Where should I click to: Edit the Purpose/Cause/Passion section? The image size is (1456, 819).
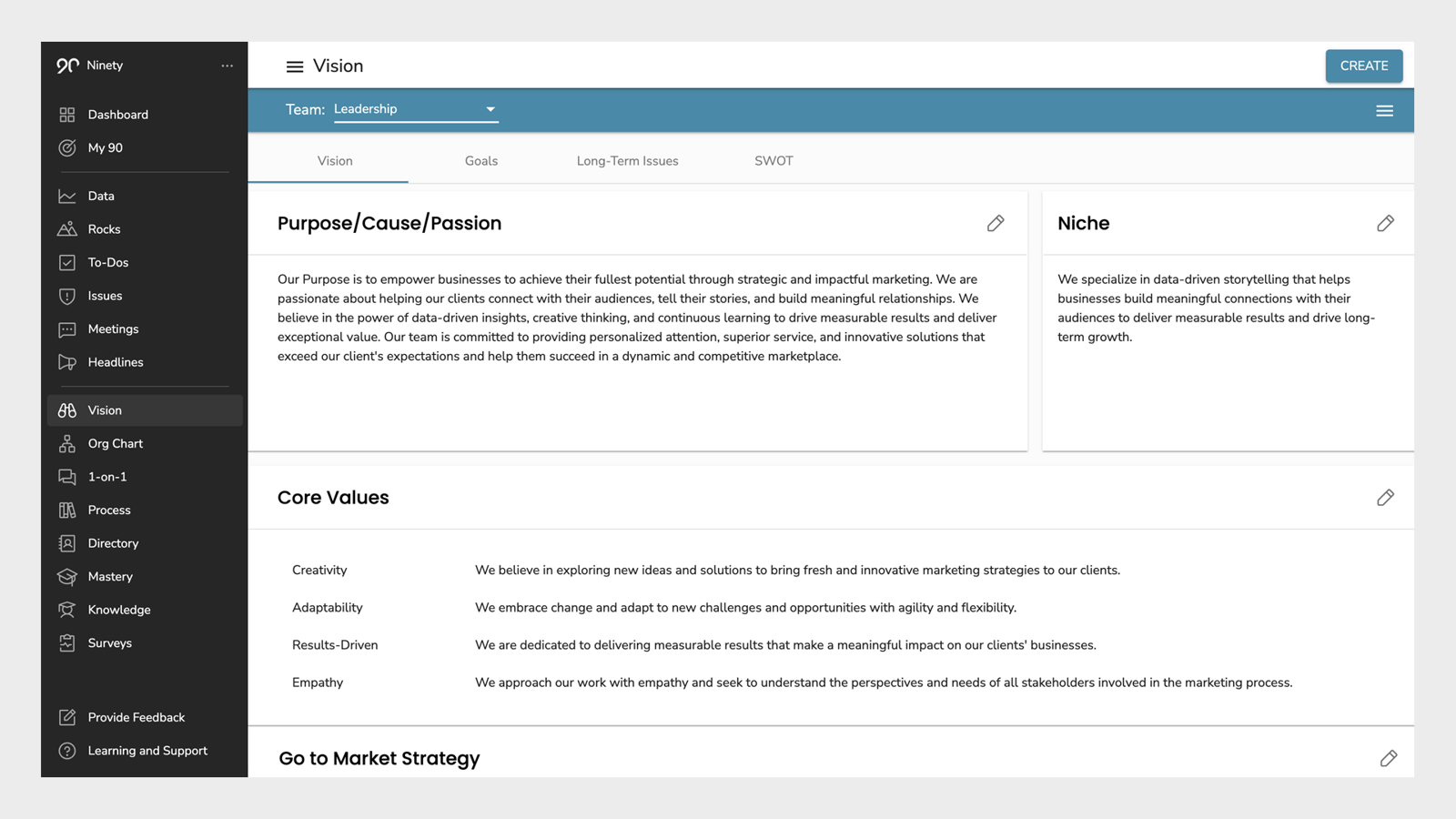coord(996,223)
